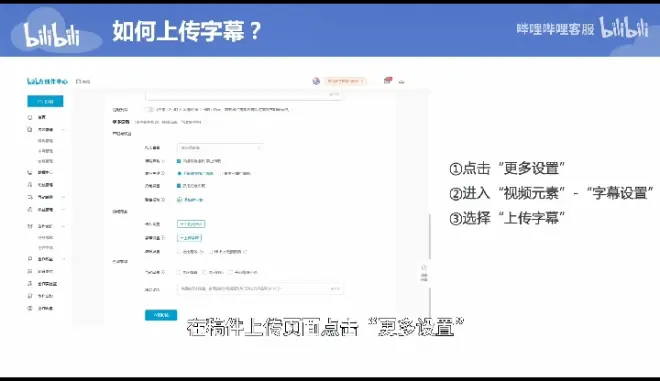Image resolution: width=660 pixels, height=381 pixels.
Task: Click the orange notice pill in top bar
Action: [x=345, y=81]
